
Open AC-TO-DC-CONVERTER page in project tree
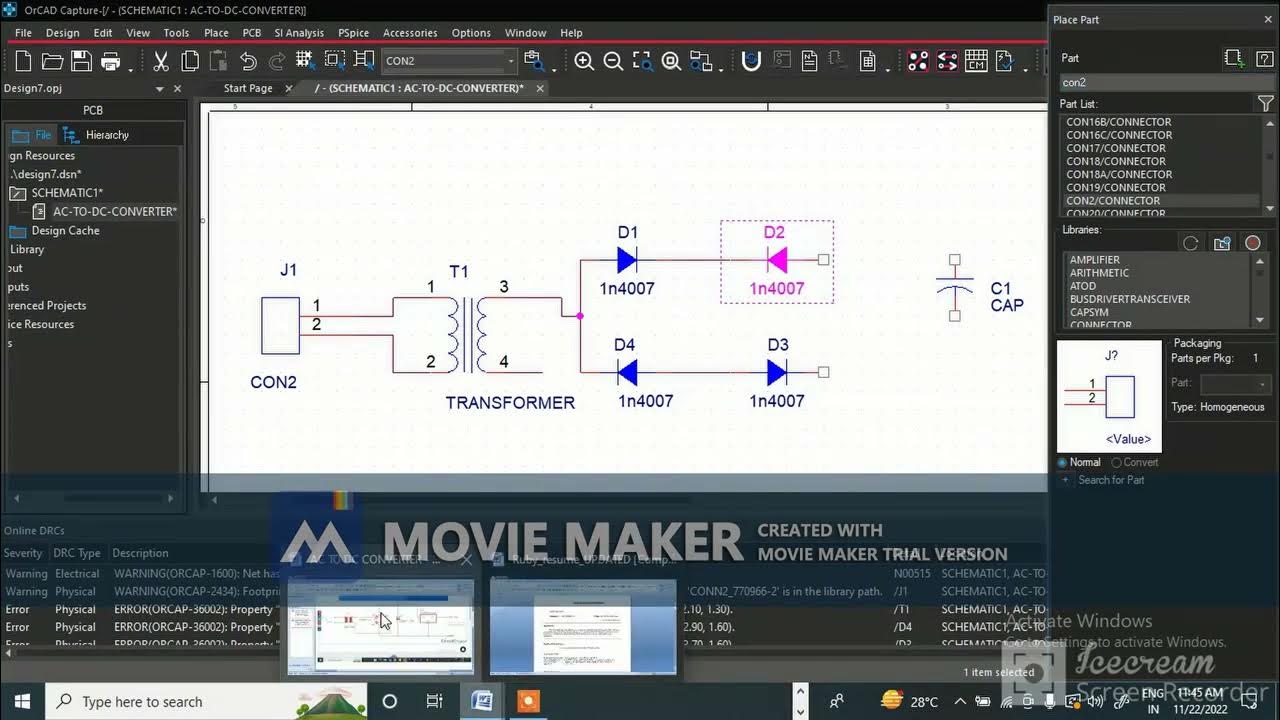[x=114, y=212]
